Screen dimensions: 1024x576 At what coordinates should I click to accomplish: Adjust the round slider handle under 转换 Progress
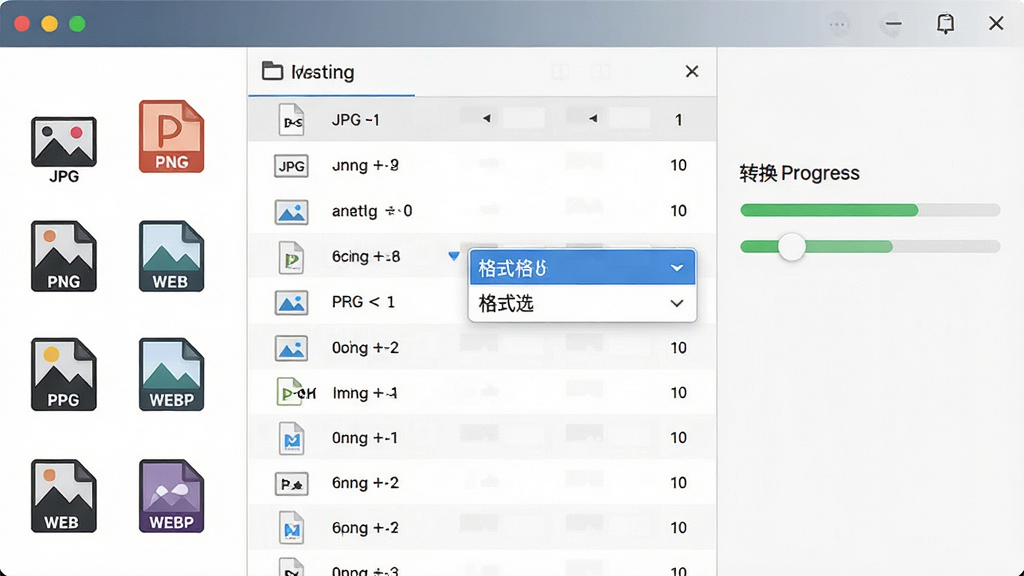pos(792,247)
